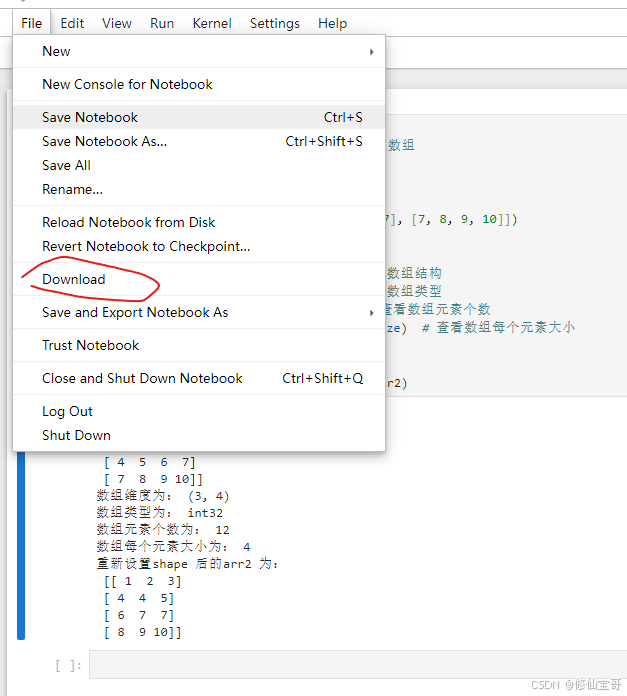Click output row '[ 8 9 10]]'
Image resolution: width=627 pixels, height=696 pixels.
click(143, 632)
